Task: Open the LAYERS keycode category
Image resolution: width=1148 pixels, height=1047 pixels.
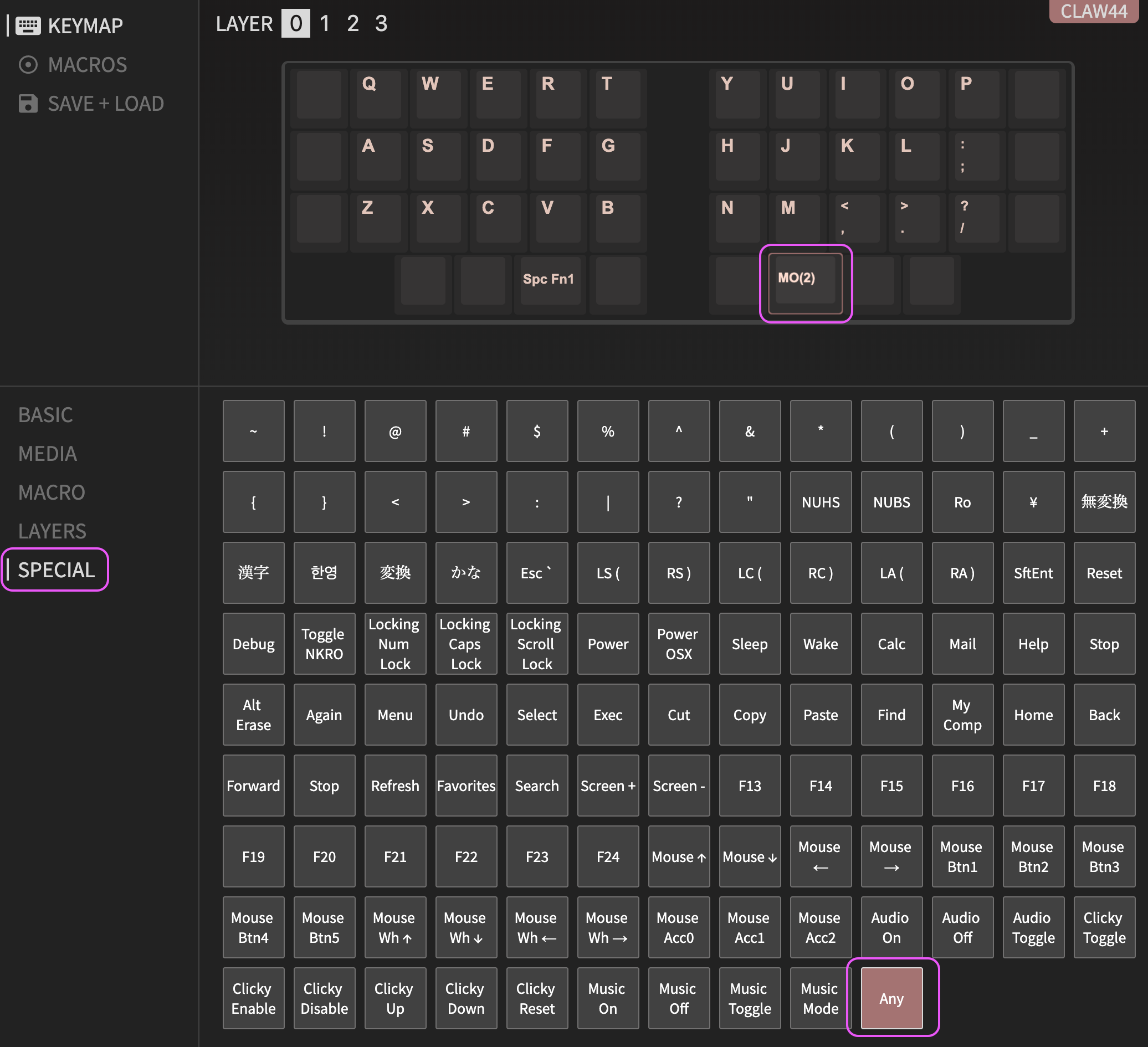Action: click(x=53, y=531)
